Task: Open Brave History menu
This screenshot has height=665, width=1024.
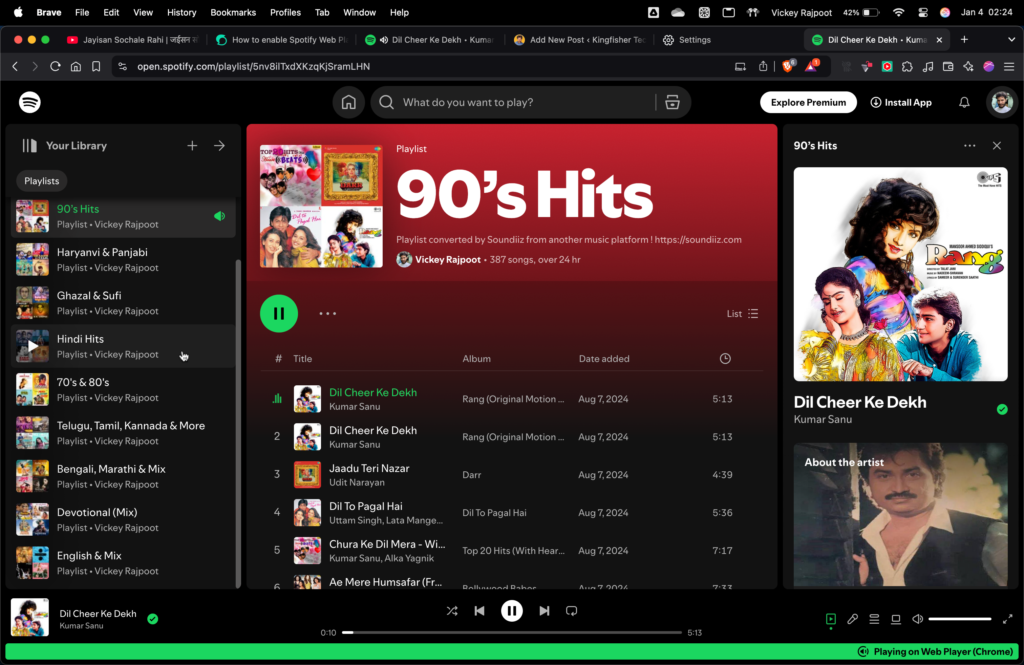Action: coord(182,12)
